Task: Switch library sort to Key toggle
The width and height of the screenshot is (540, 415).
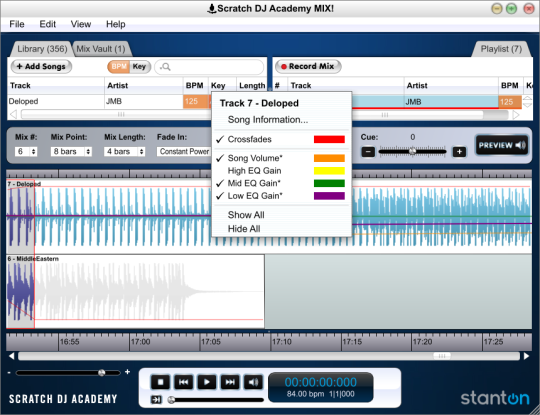Action: point(139,66)
